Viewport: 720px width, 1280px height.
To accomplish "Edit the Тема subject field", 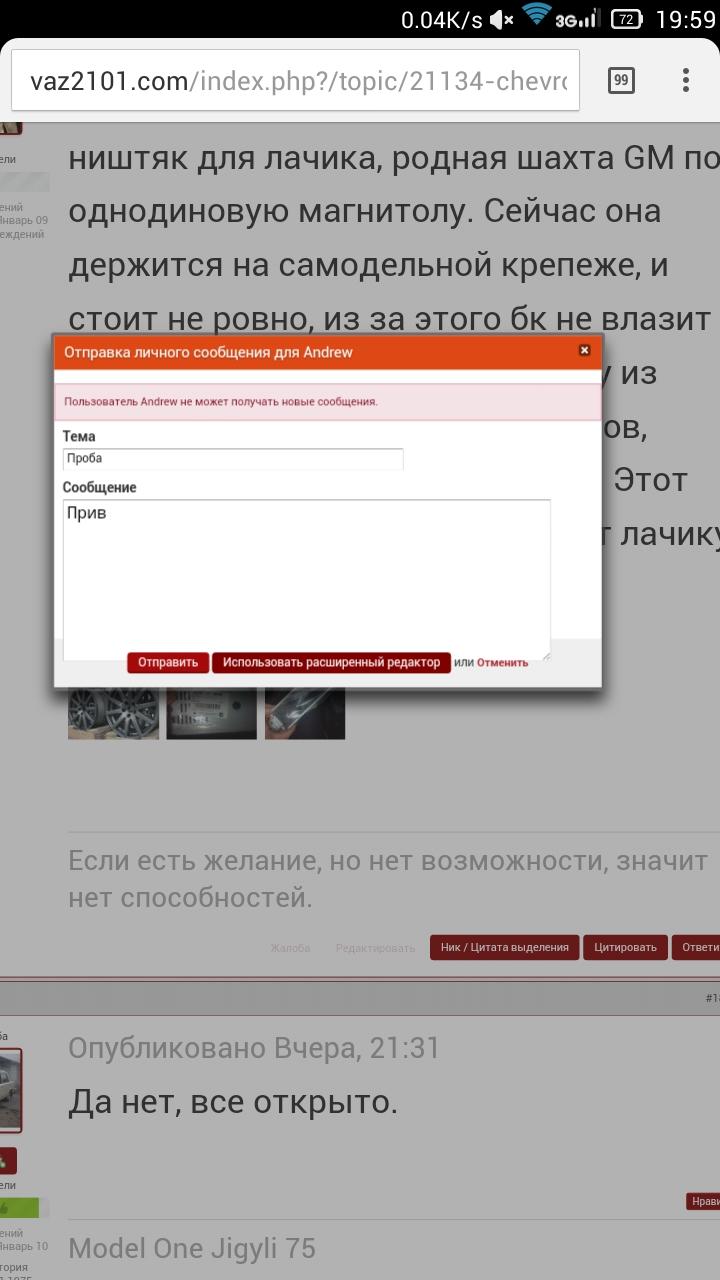I will (x=233, y=458).
